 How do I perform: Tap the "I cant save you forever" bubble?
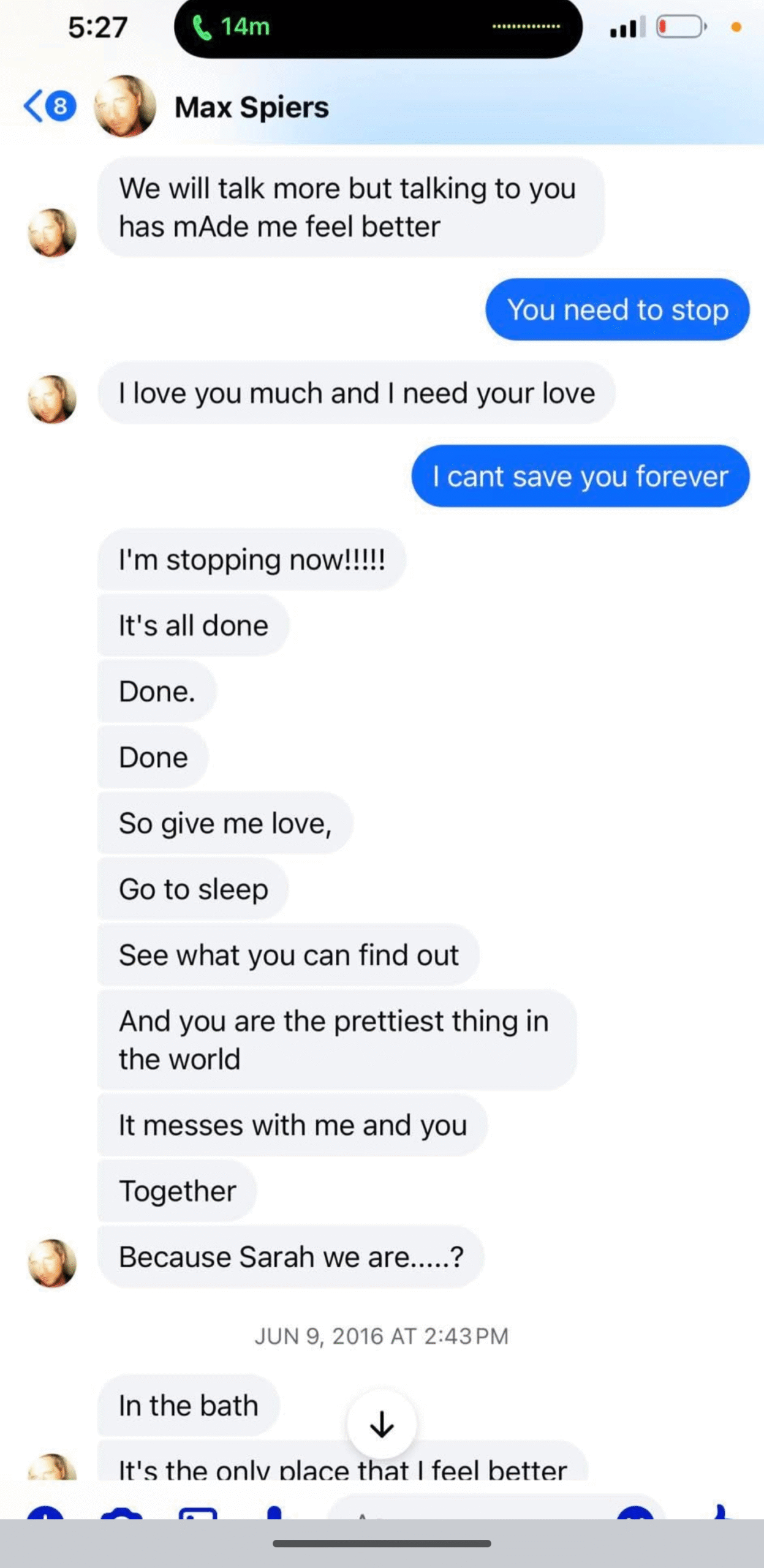580,476
